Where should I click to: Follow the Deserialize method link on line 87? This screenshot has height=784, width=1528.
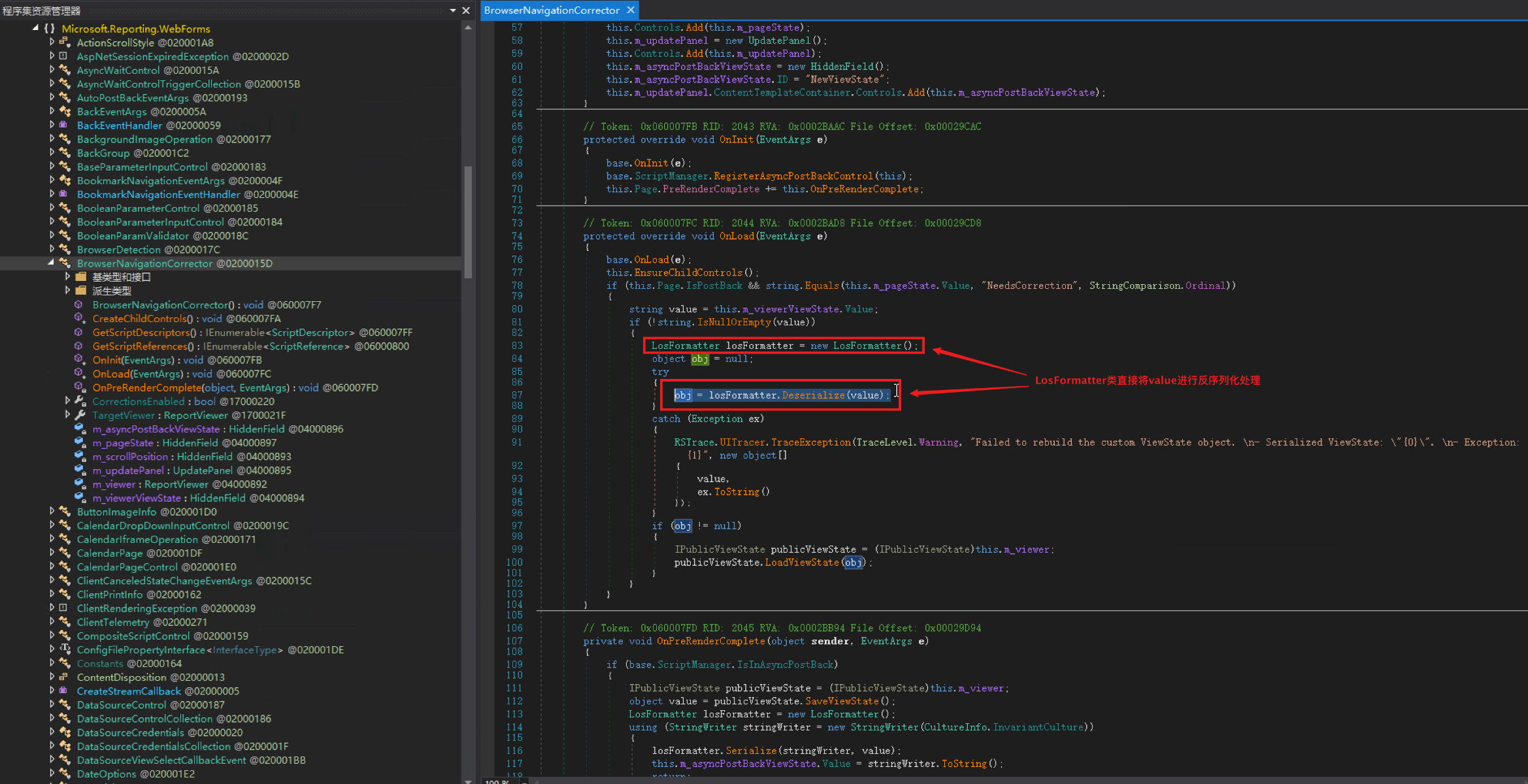click(813, 395)
